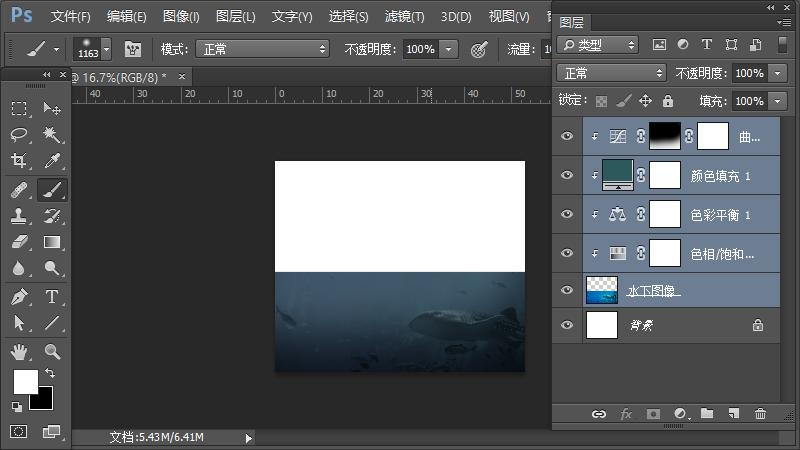Add a layer mask
This screenshot has width=800, height=450.
click(653, 414)
